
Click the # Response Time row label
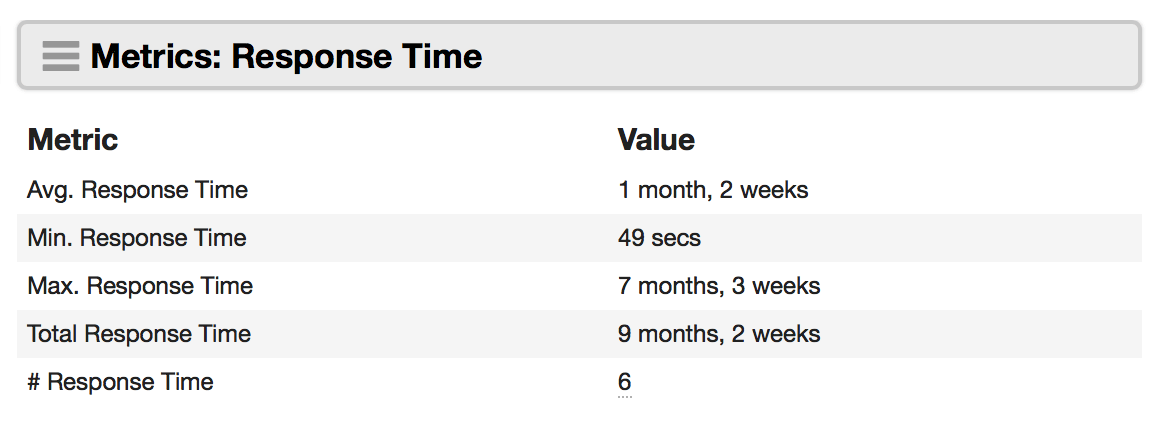121,382
